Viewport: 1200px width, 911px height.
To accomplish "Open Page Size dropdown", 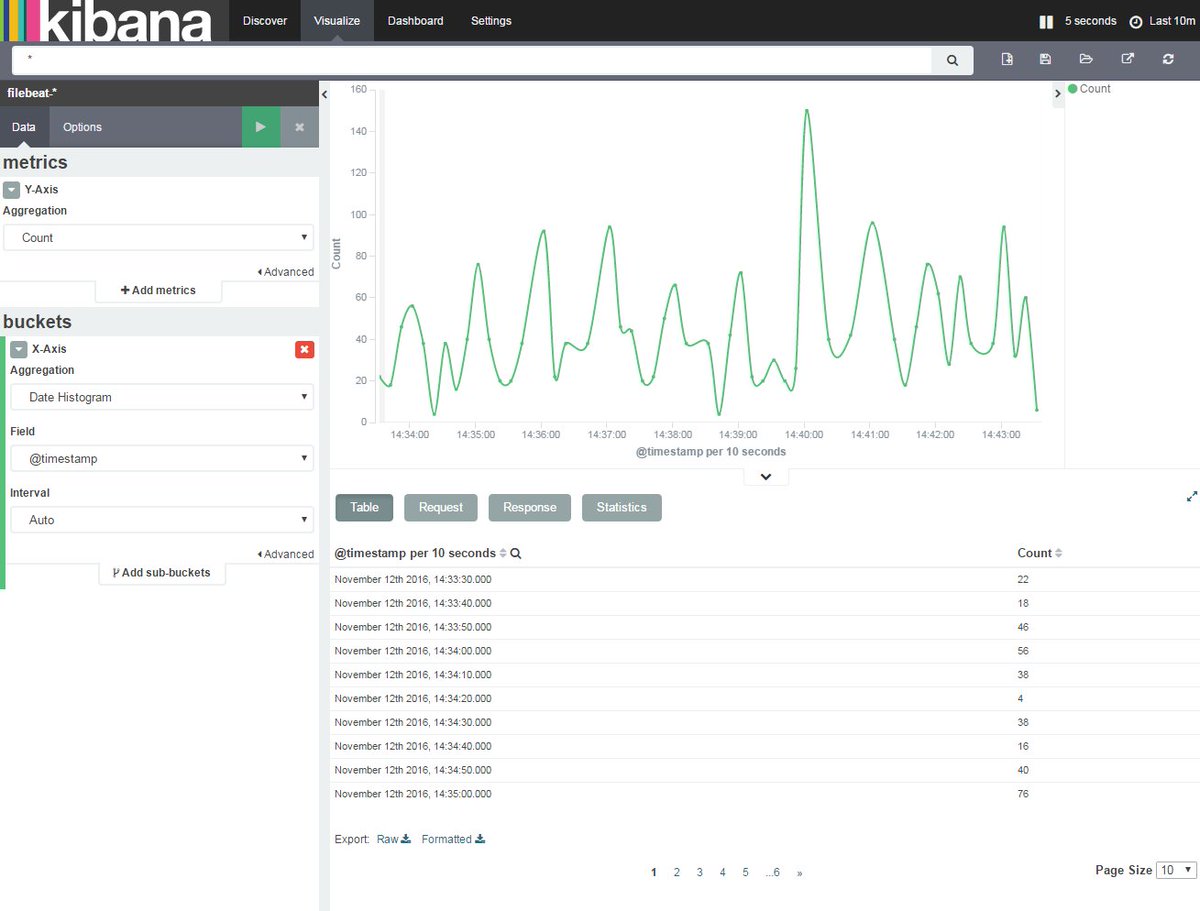I will click(x=1176, y=870).
